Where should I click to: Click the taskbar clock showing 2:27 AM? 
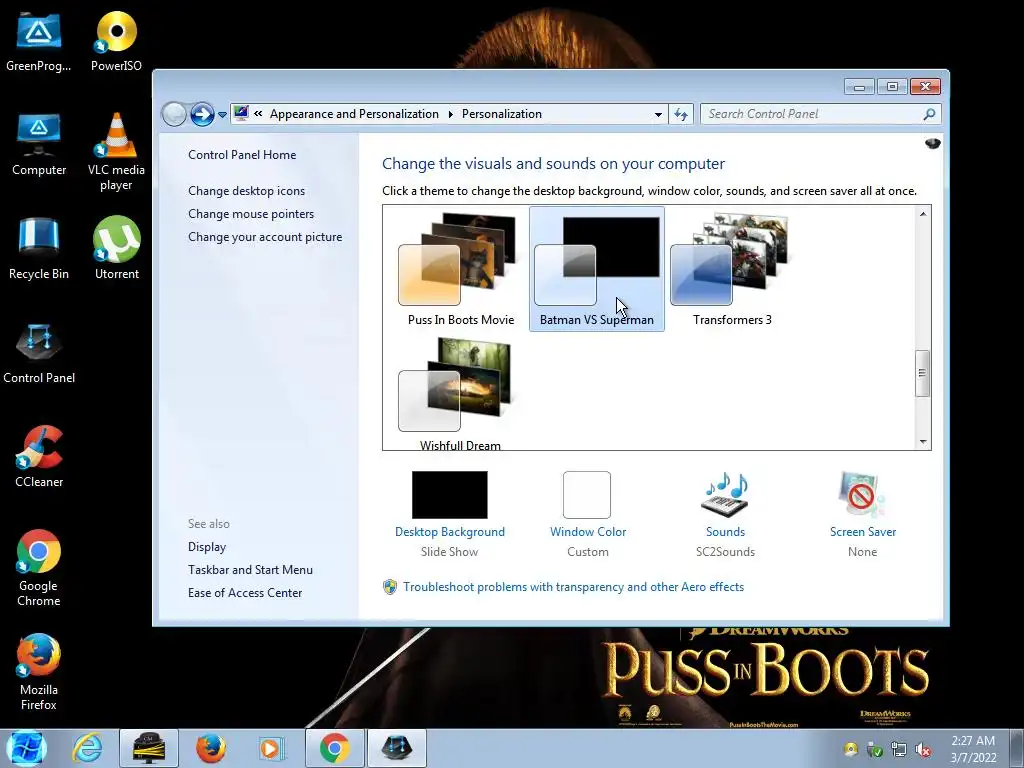point(973,749)
